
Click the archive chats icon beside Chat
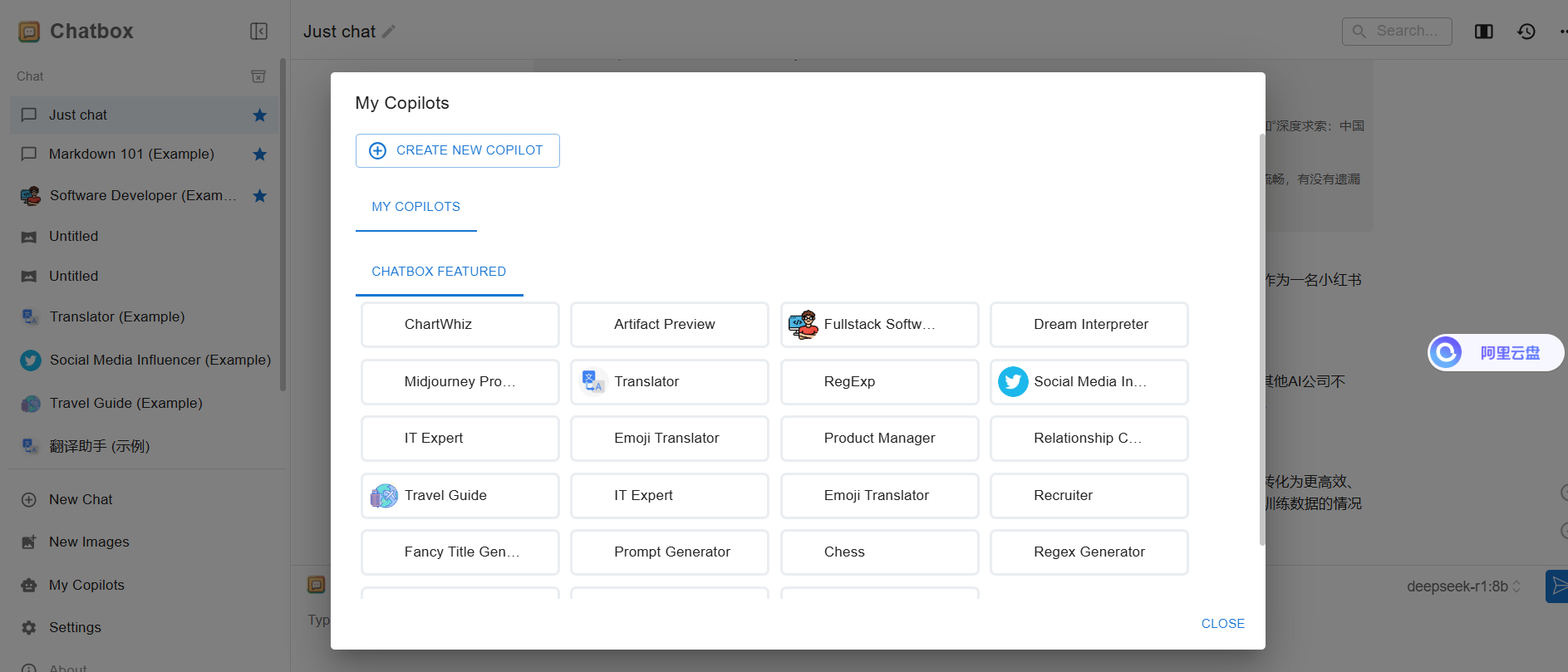258,76
